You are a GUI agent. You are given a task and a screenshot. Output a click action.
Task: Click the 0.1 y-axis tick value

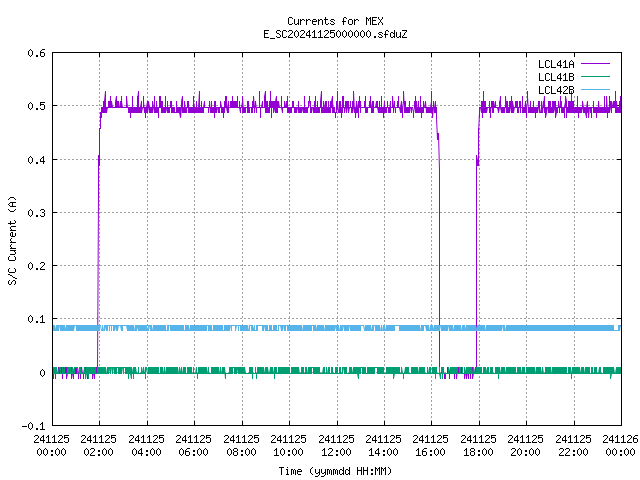coord(37,319)
